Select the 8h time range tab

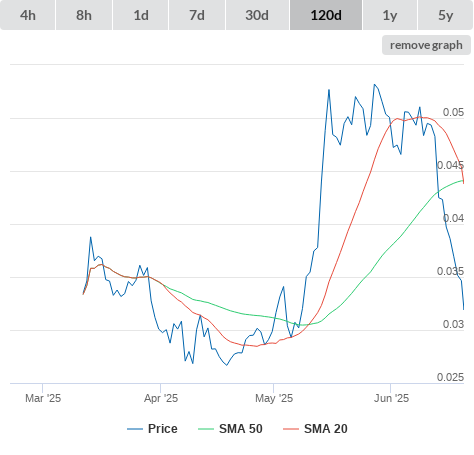84,15
